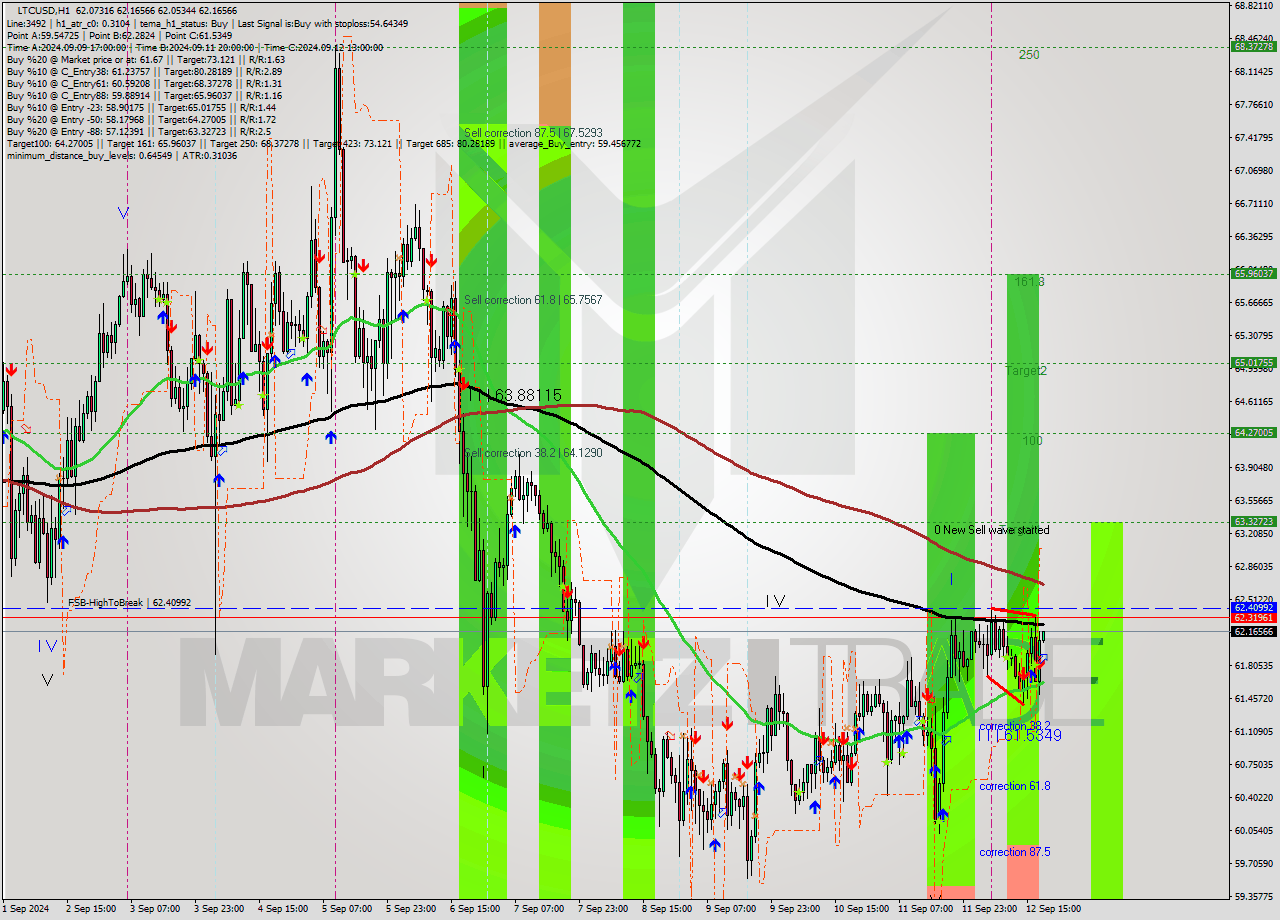Click the 161.8 target level label
Image resolution: width=1280 pixels, height=920 pixels.
click(x=1029, y=282)
